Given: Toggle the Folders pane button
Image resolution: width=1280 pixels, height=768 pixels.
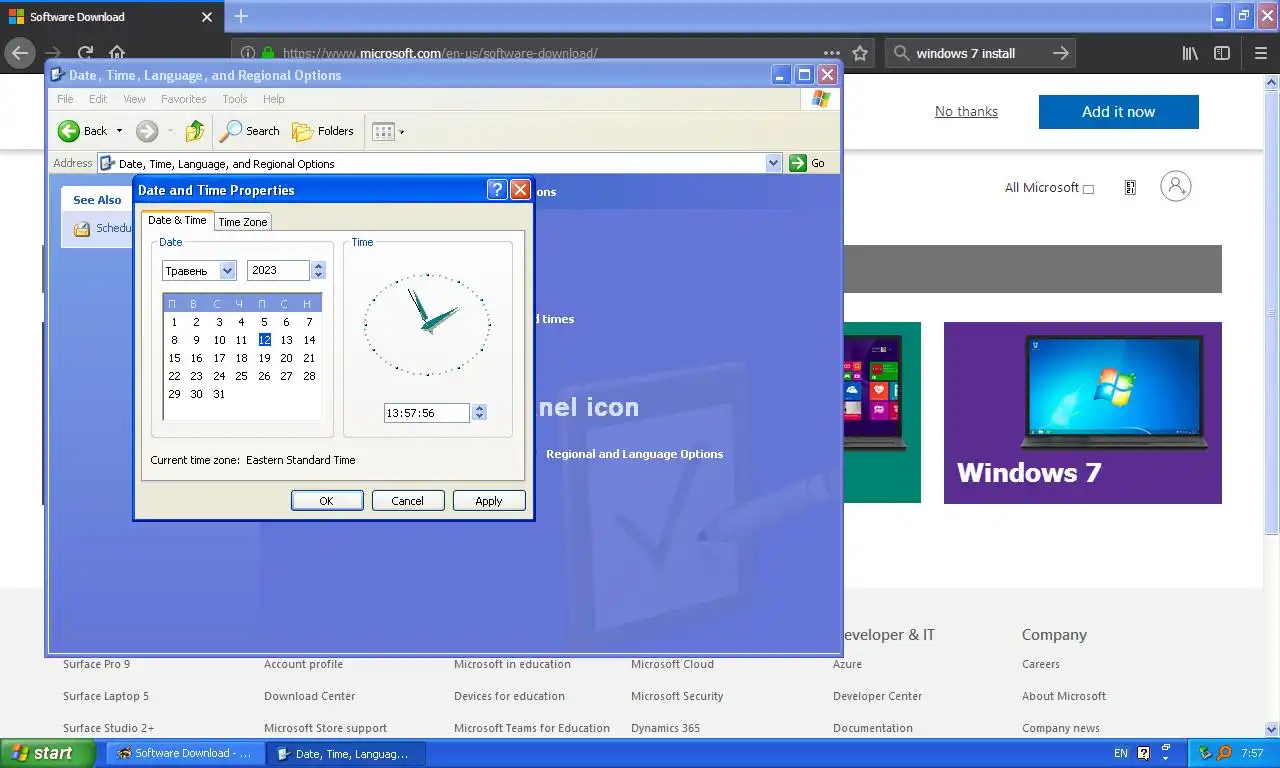Looking at the screenshot, I should (x=323, y=131).
